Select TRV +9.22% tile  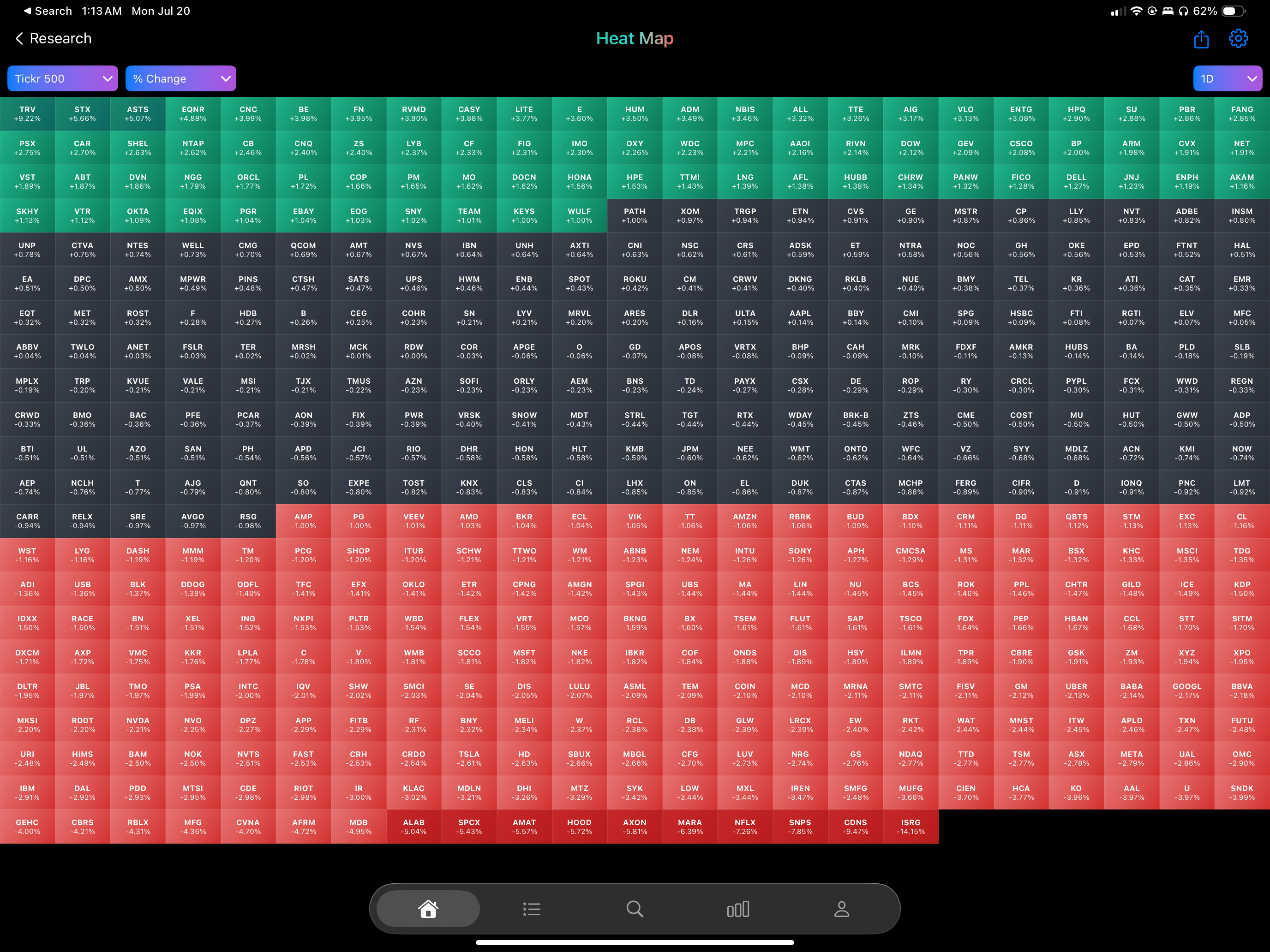click(x=28, y=114)
